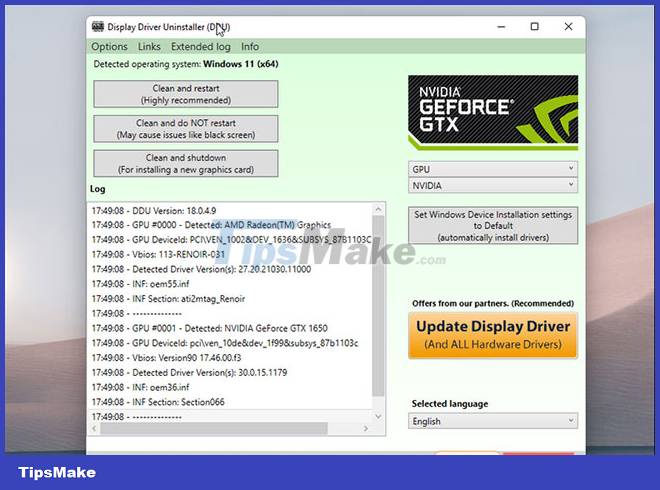Select log line Vbios: Version90 17.46.00.f3
660x490 pixels.
click(166, 357)
